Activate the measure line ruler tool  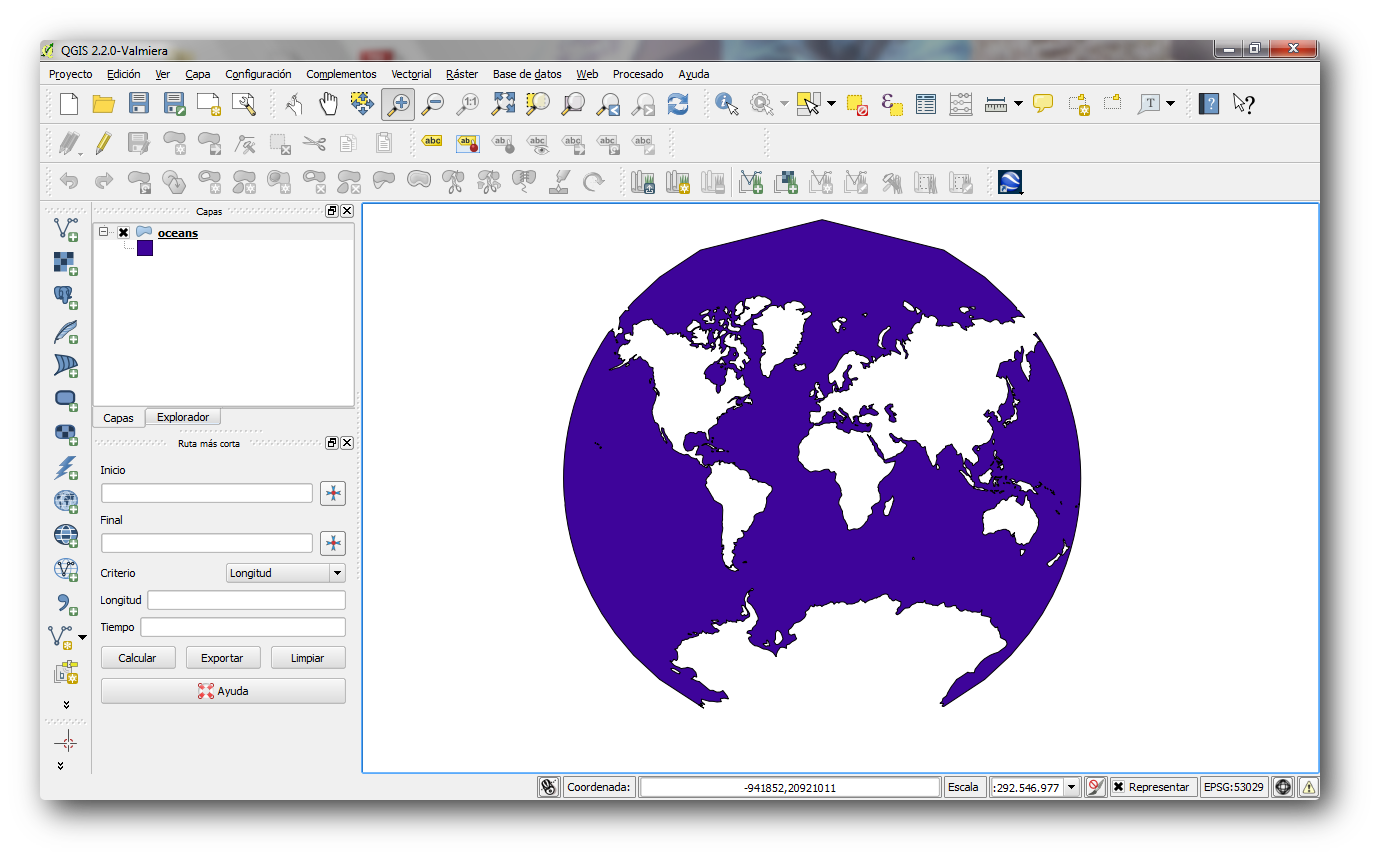995,103
